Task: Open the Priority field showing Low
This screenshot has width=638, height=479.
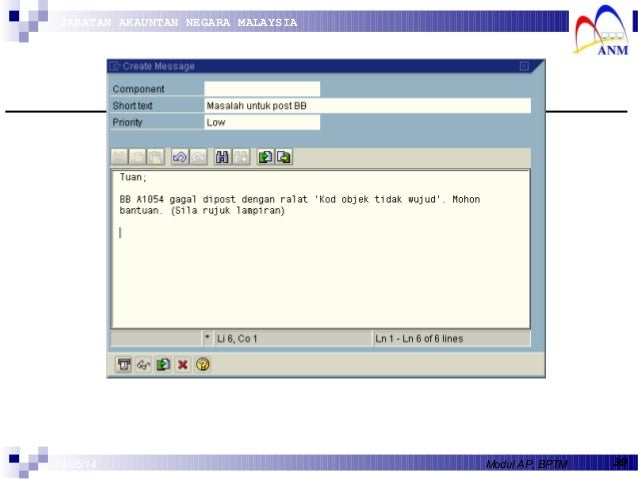Action: pyautogui.click(x=262, y=122)
